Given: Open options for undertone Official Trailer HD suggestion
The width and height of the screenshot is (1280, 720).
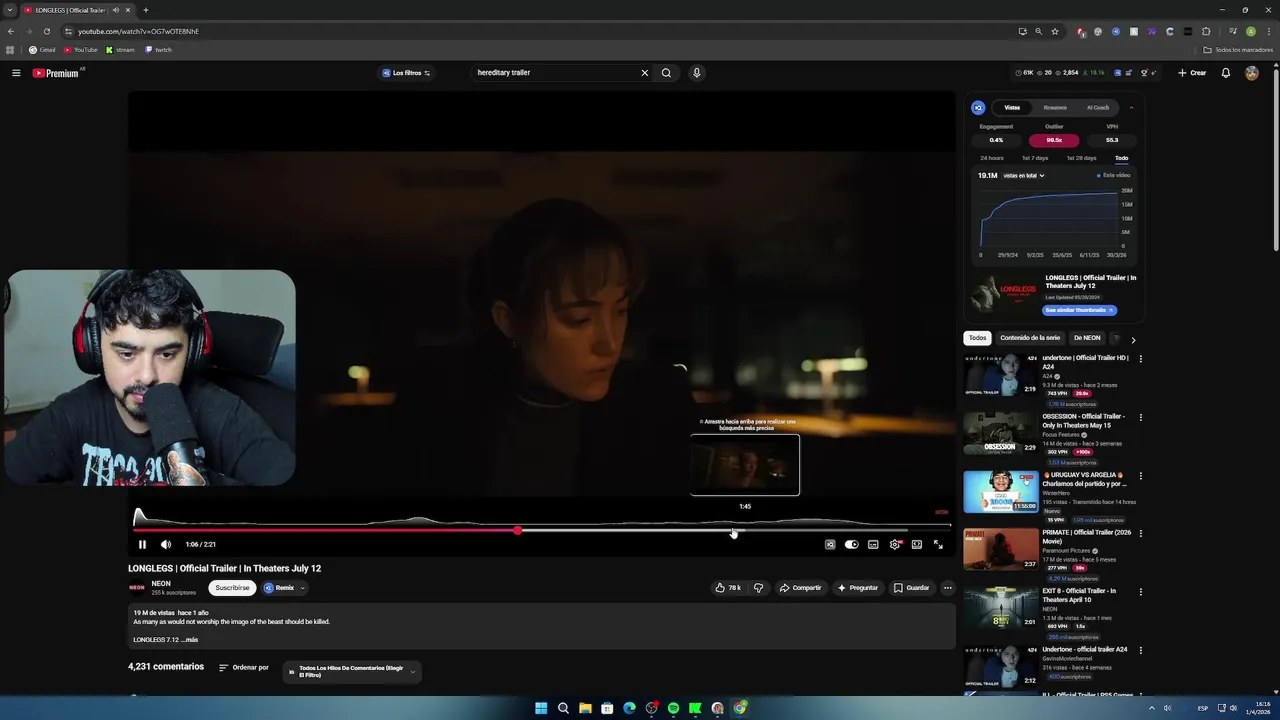Looking at the screenshot, I should coord(1141,359).
